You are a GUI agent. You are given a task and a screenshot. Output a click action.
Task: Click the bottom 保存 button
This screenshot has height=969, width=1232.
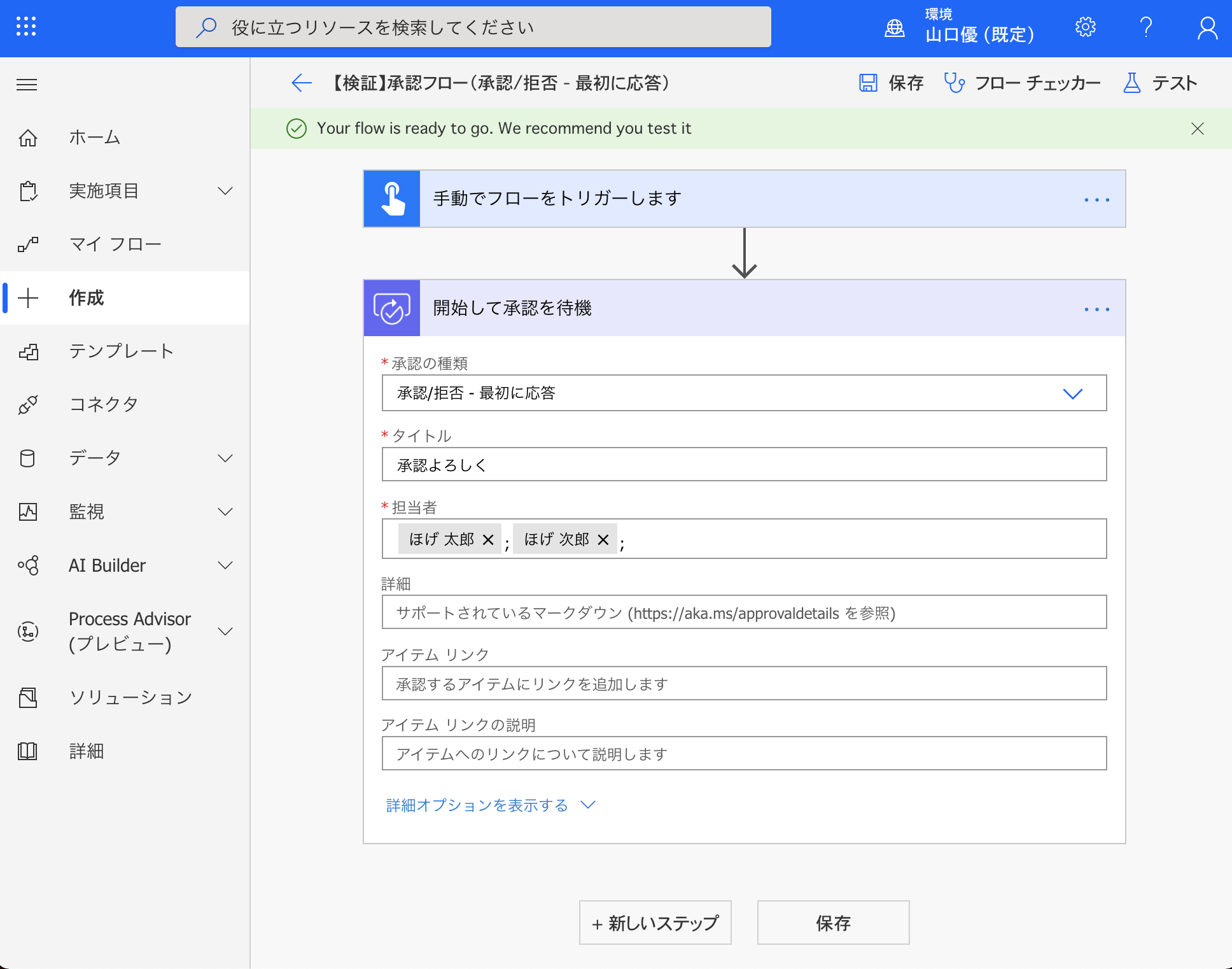(833, 922)
